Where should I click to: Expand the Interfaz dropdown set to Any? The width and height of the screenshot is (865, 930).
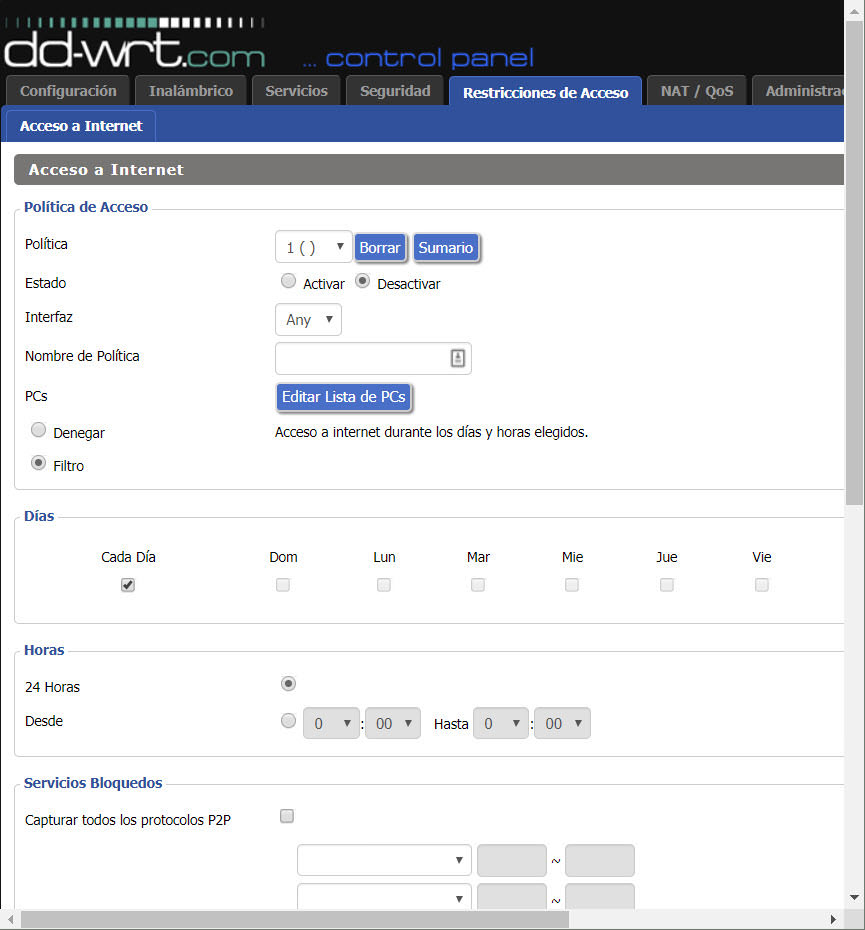pos(308,320)
